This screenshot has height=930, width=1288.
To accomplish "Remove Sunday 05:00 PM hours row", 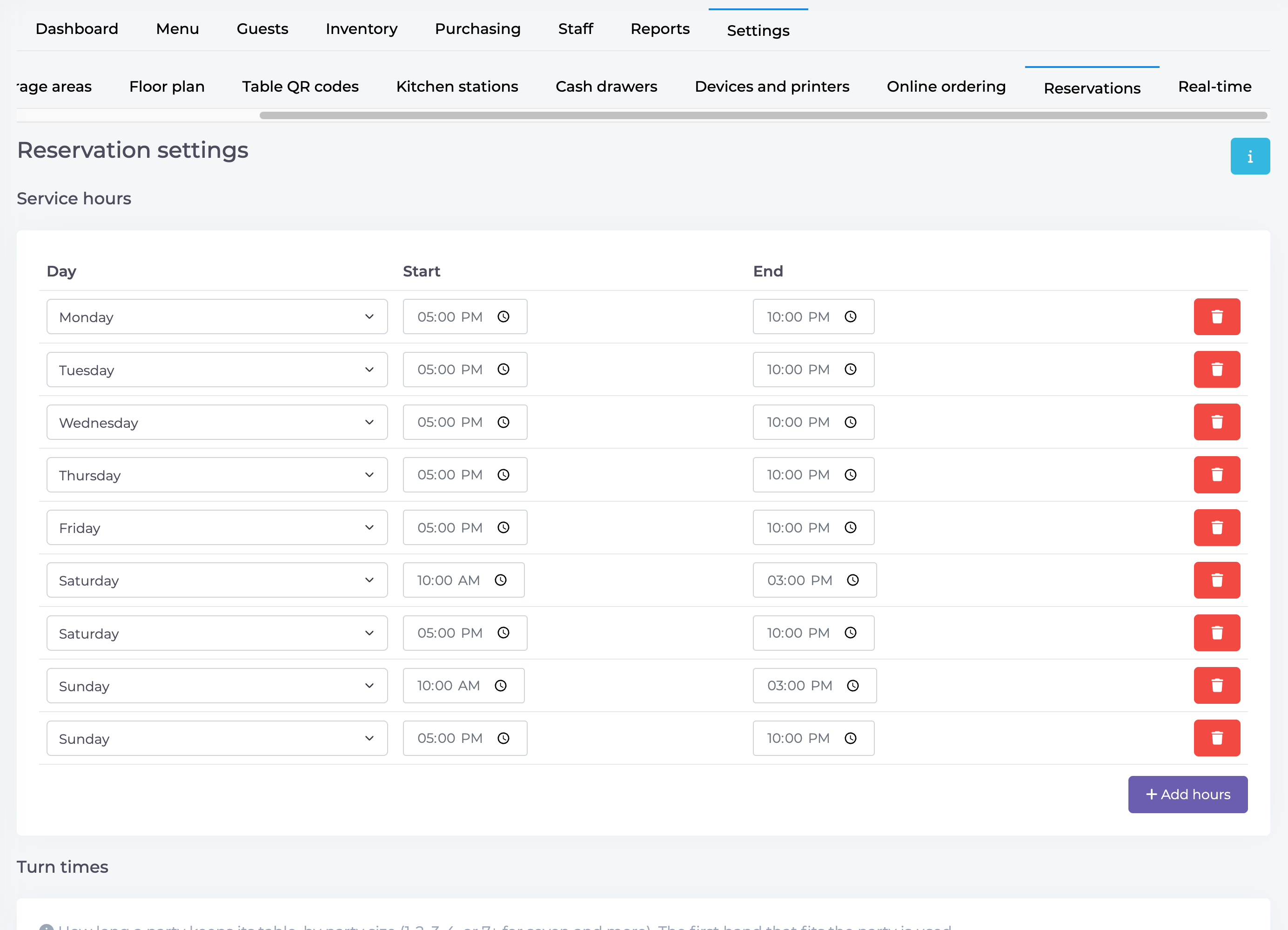I will tap(1216, 738).
